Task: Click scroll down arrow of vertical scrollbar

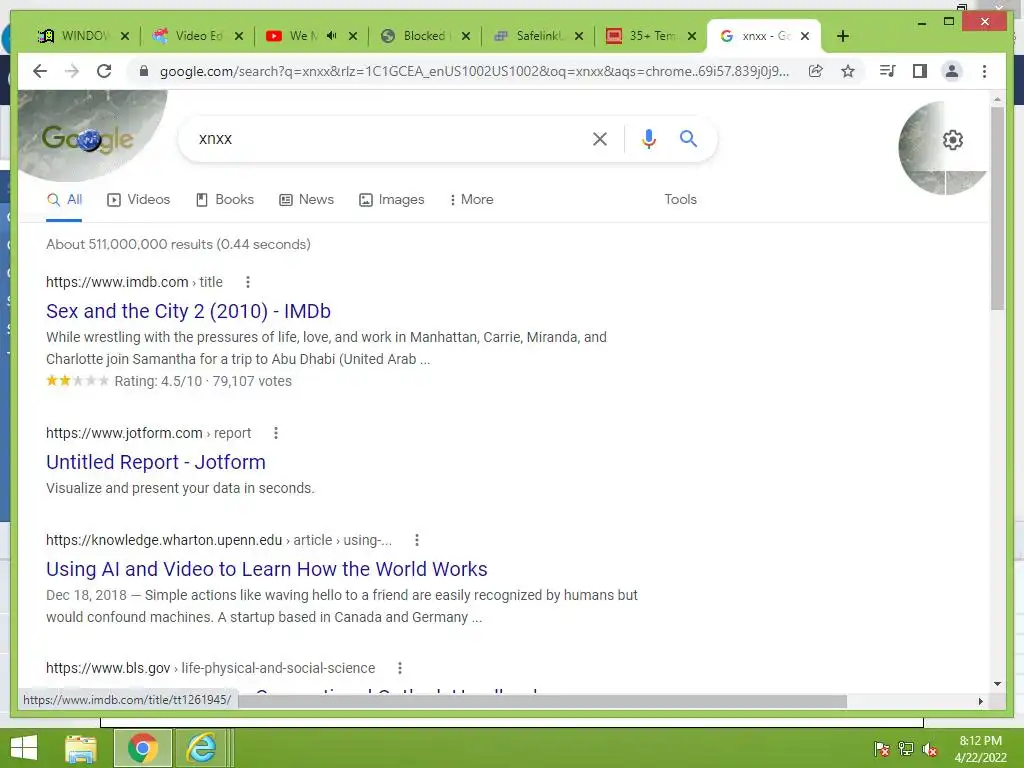Action: (997, 684)
